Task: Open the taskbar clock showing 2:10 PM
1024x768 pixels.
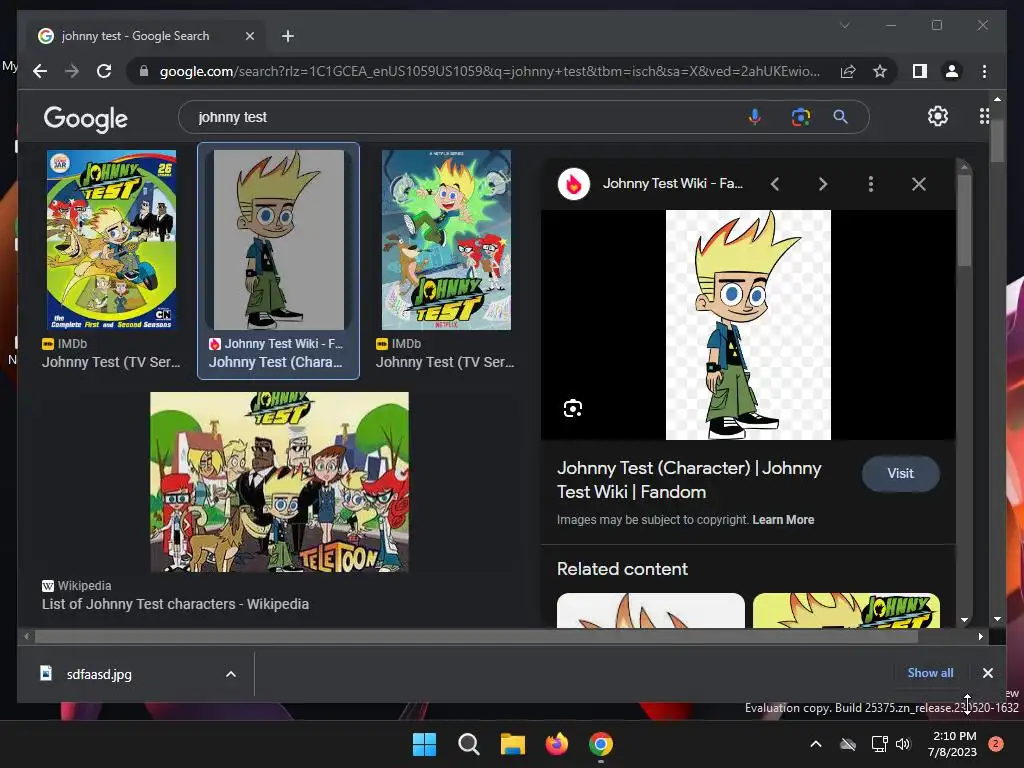Action: click(952, 744)
